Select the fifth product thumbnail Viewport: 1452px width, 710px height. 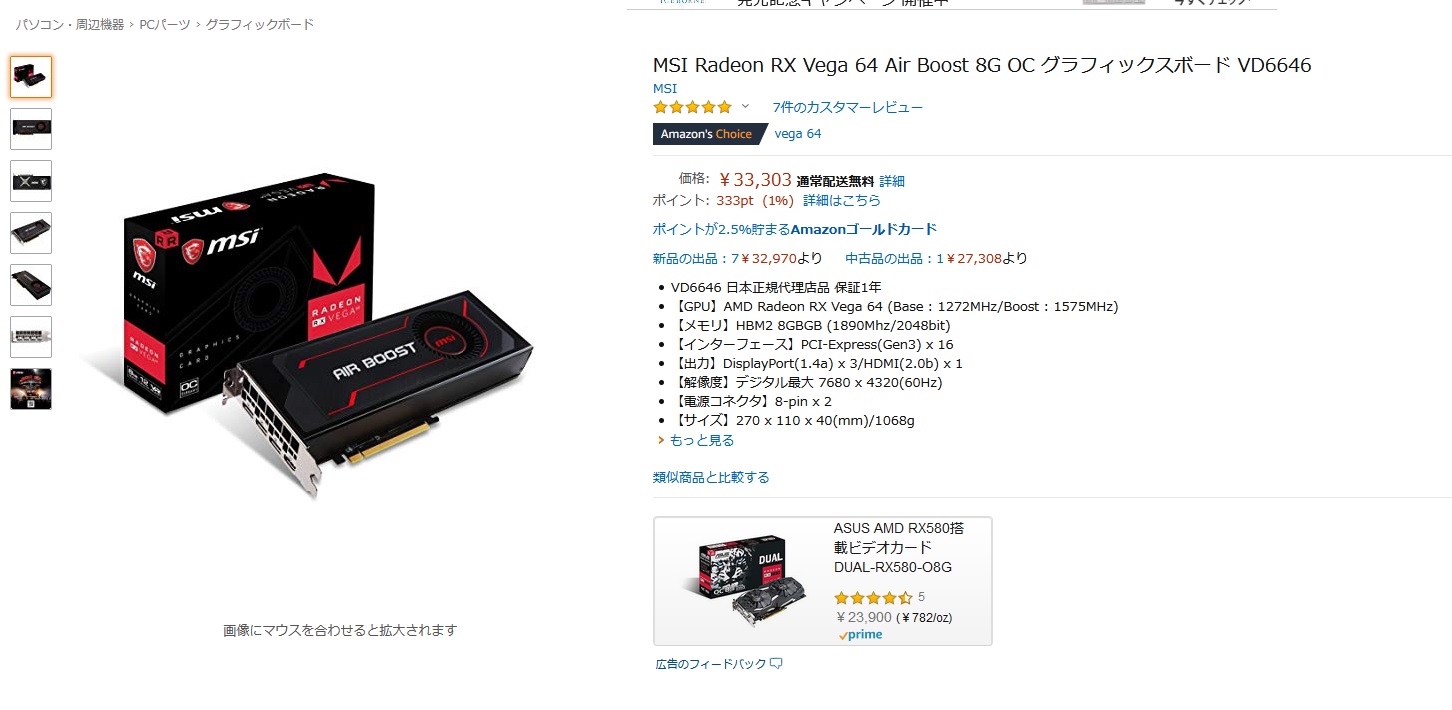coord(31,285)
